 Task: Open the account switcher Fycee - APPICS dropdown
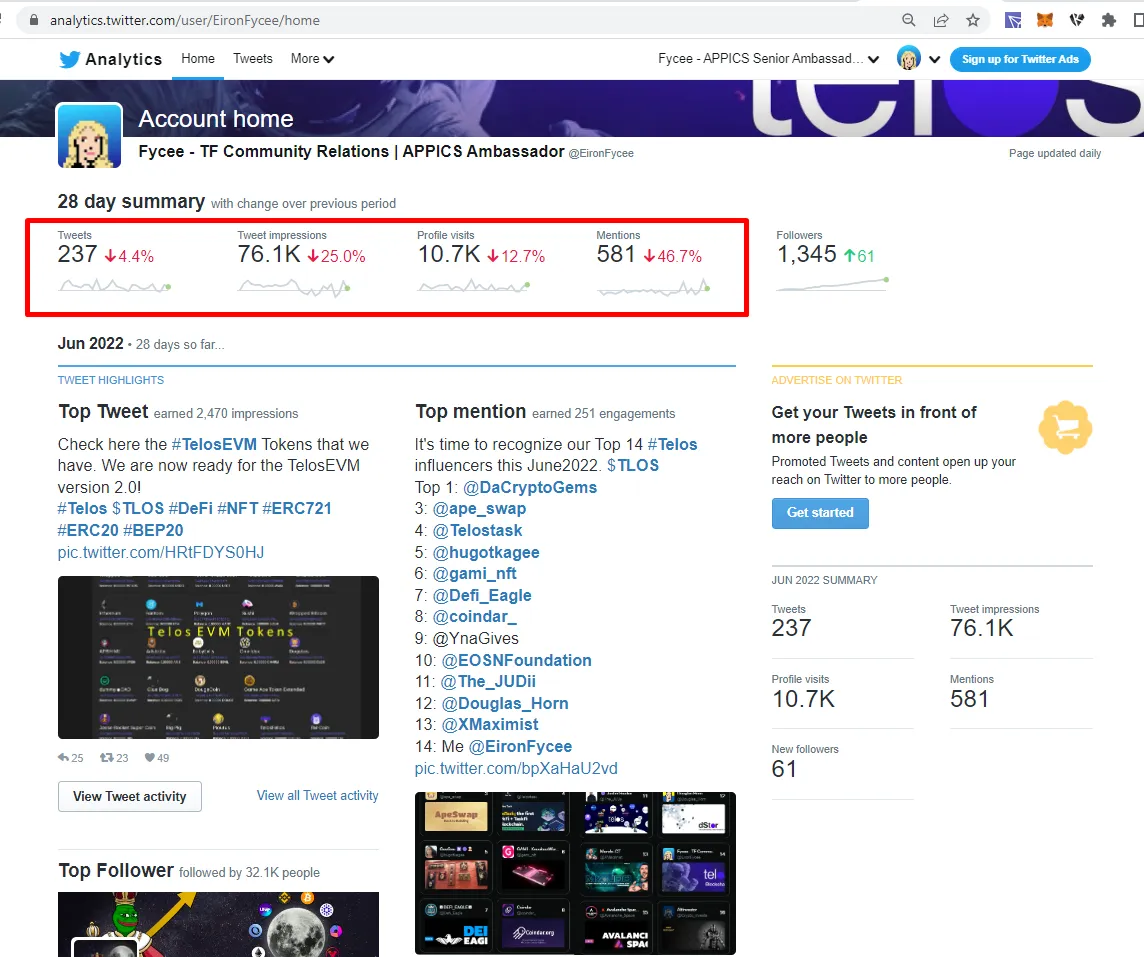point(768,59)
